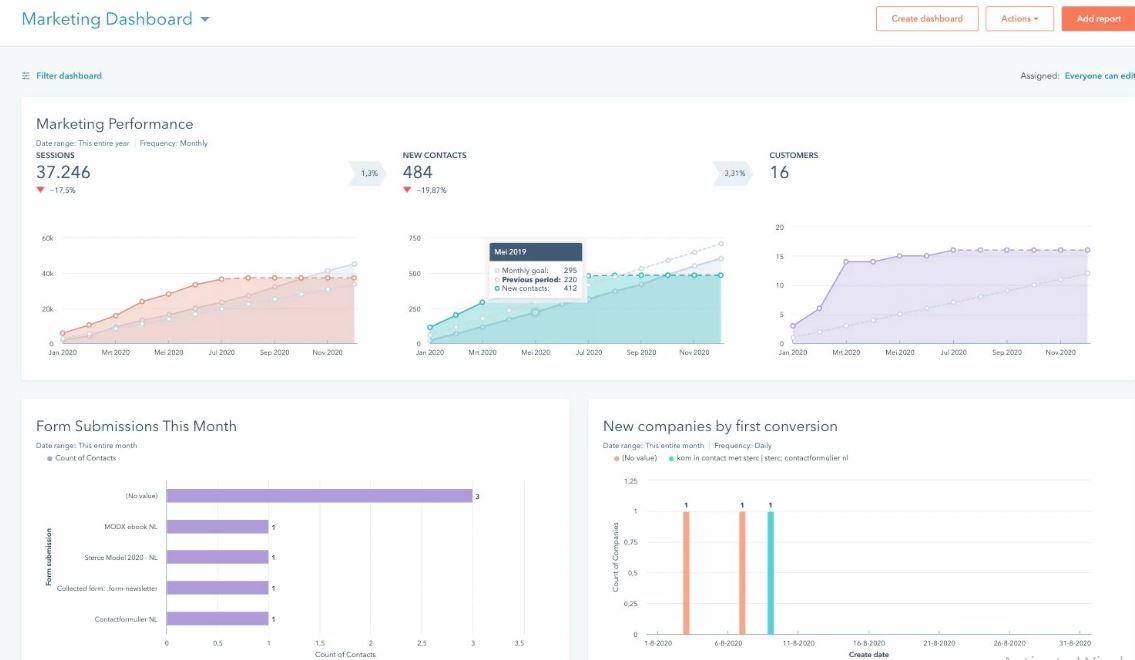
Task: Click the Add report button
Action: click(1098, 19)
